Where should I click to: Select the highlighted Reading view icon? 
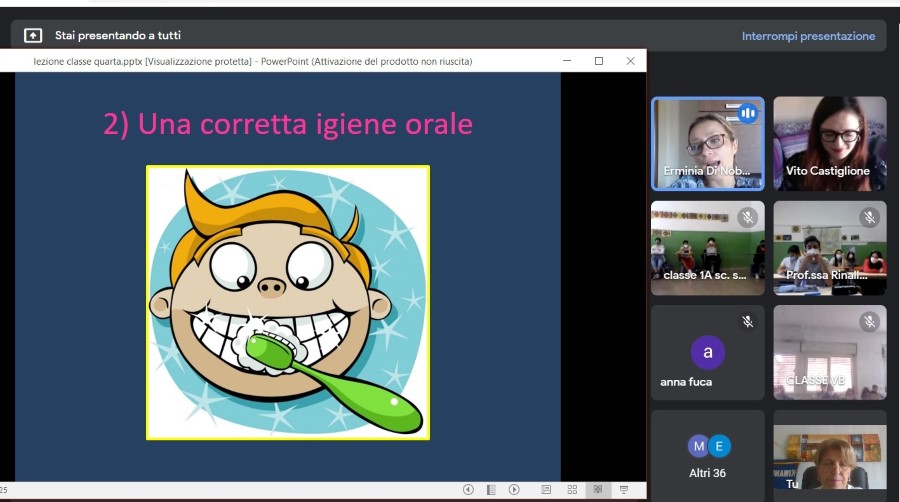[598, 490]
